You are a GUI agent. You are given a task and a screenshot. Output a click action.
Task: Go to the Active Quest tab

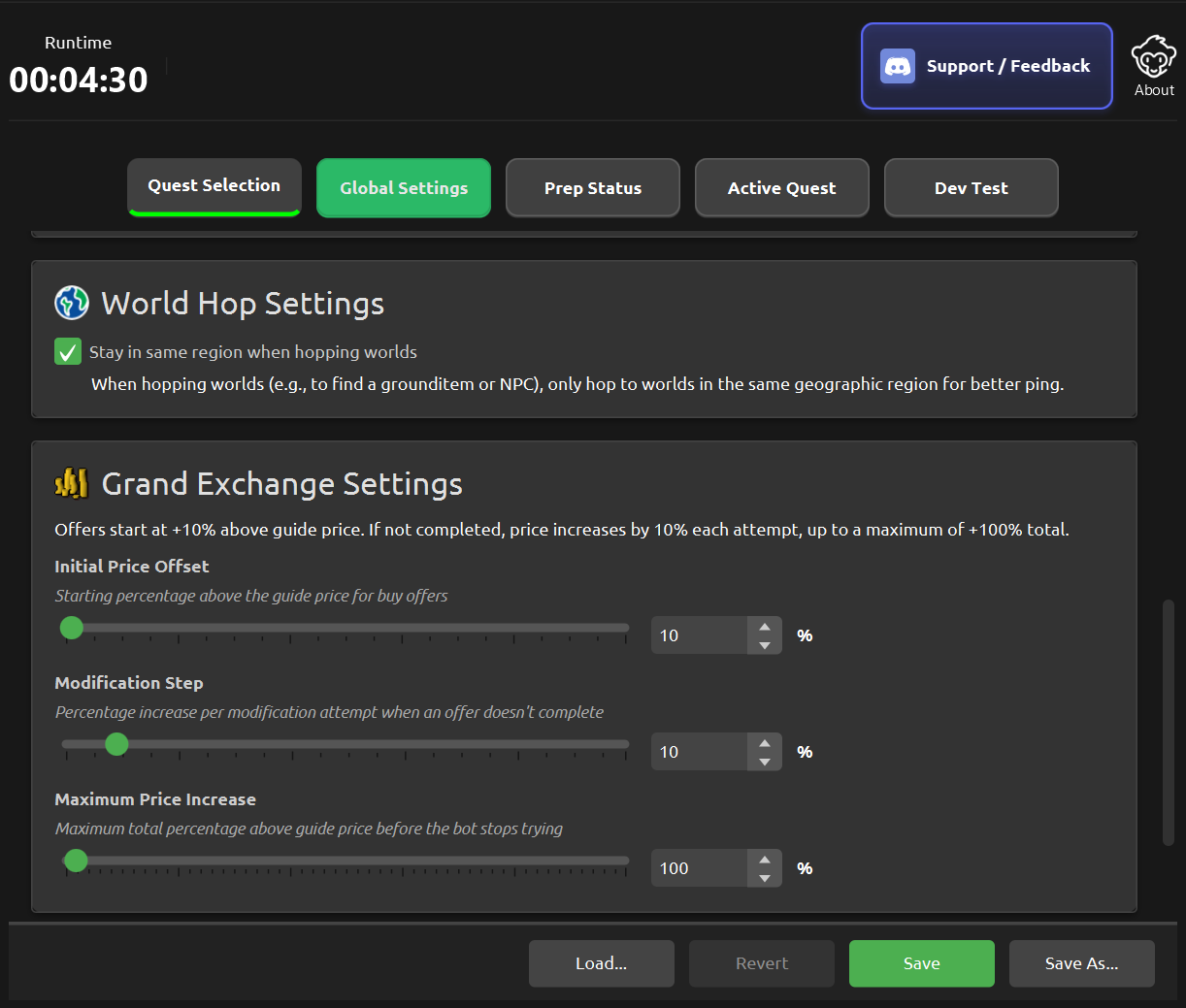(x=781, y=188)
